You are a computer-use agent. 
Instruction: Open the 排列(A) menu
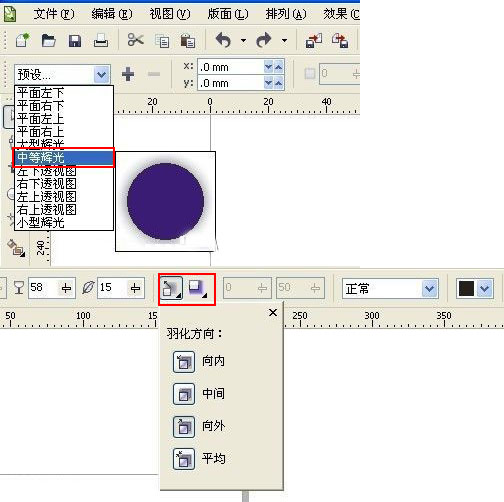(x=286, y=14)
